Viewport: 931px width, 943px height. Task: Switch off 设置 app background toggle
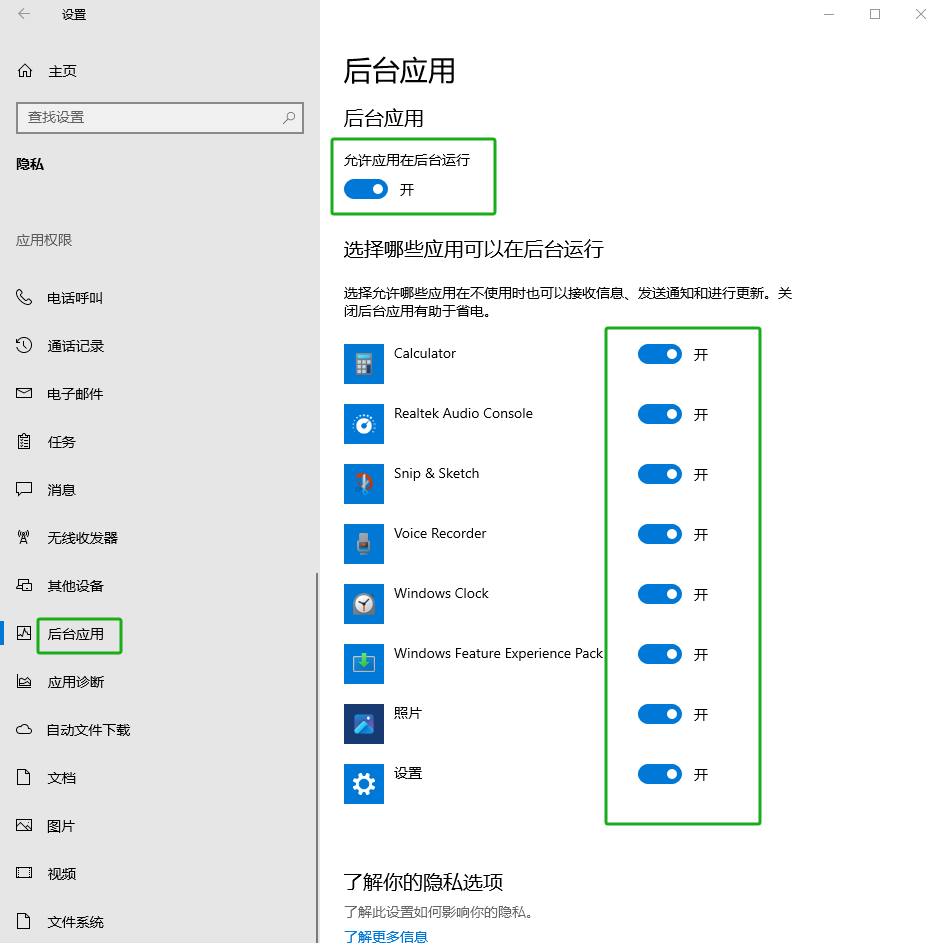point(660,774)
